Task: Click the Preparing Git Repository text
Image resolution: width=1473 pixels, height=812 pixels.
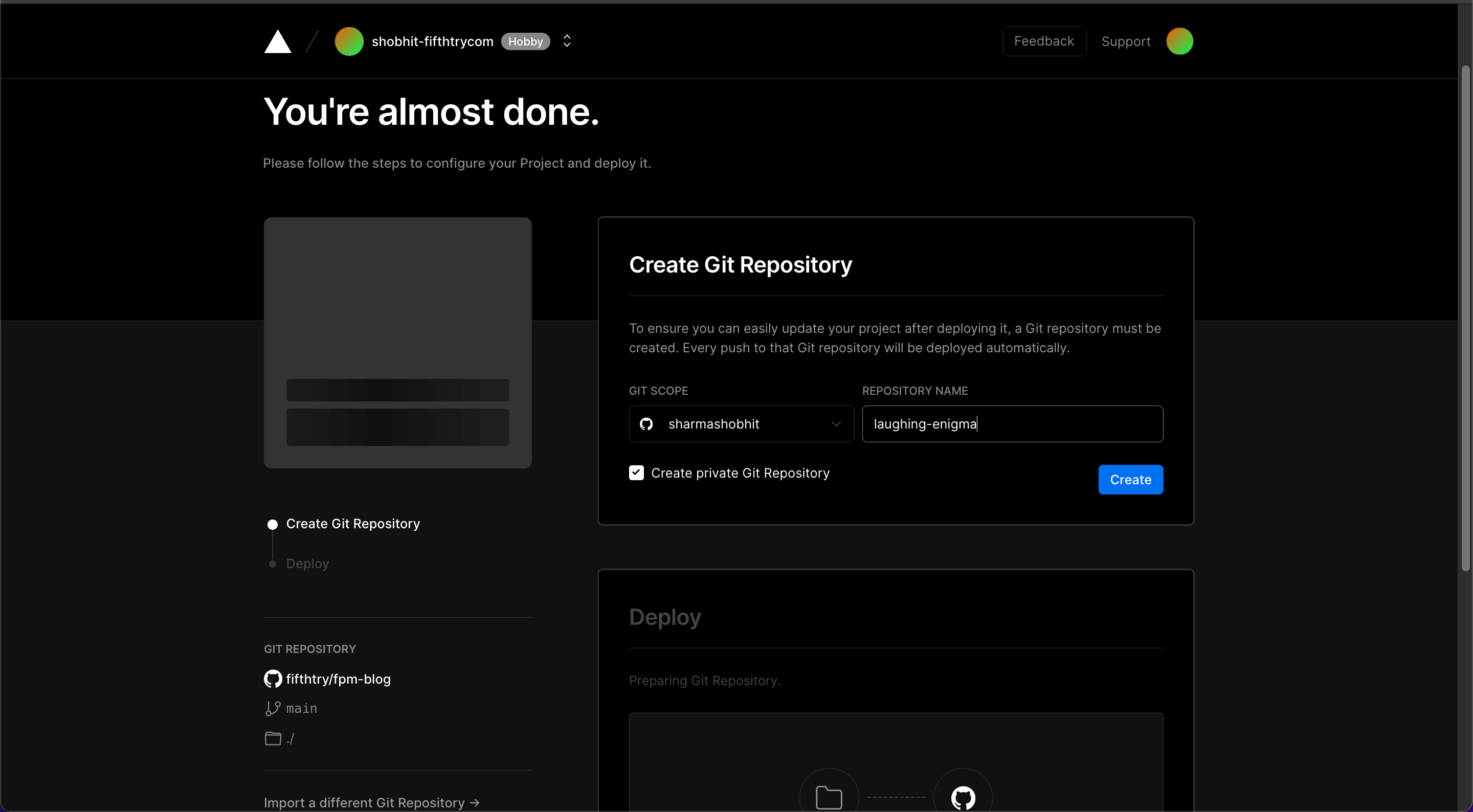Action: (704, 681)
